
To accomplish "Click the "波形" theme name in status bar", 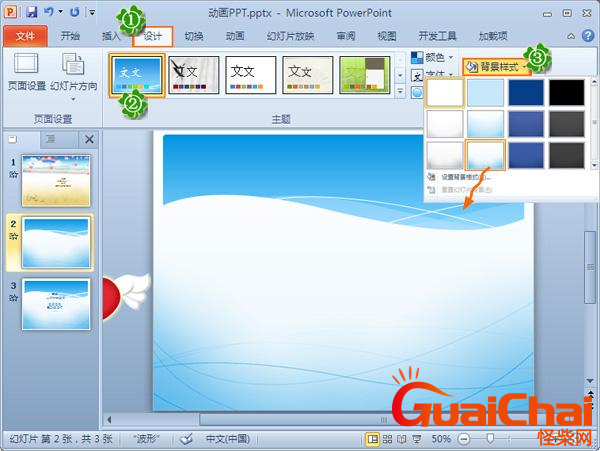I will 147,439.
